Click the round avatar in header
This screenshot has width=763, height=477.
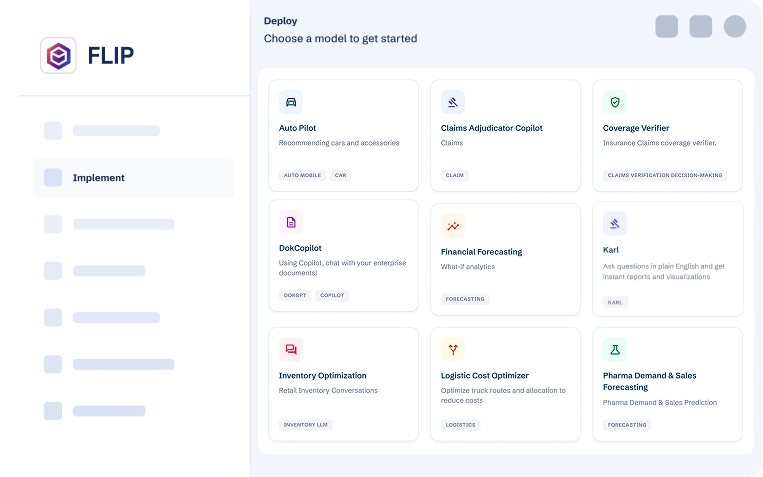(x=735, y=27)
